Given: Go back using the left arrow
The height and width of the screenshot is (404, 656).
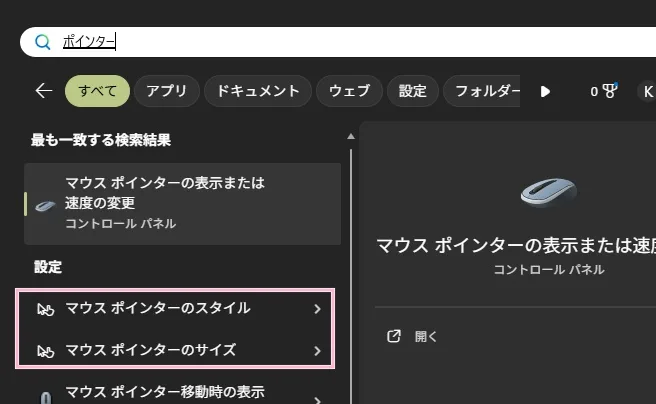Looking at the screenshot, I should 44,91.
